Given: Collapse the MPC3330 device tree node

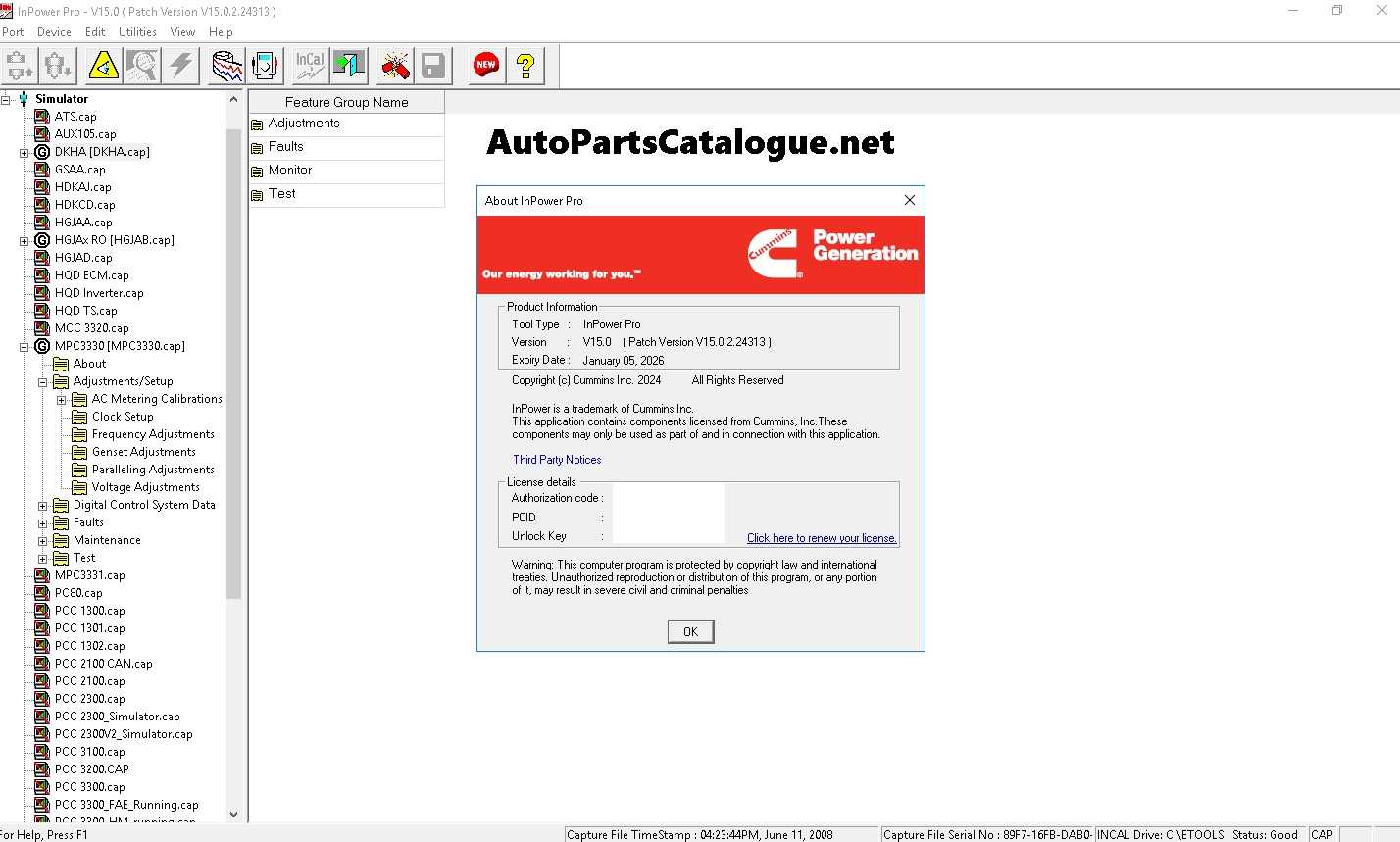Looking at the screenshot, I should pyautogui.click(x=25, y=347).
